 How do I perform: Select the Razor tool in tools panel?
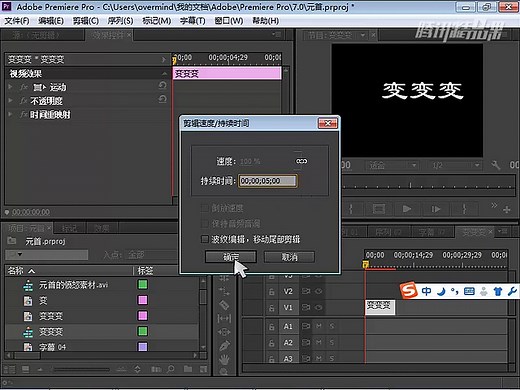(x=224, y=305)
